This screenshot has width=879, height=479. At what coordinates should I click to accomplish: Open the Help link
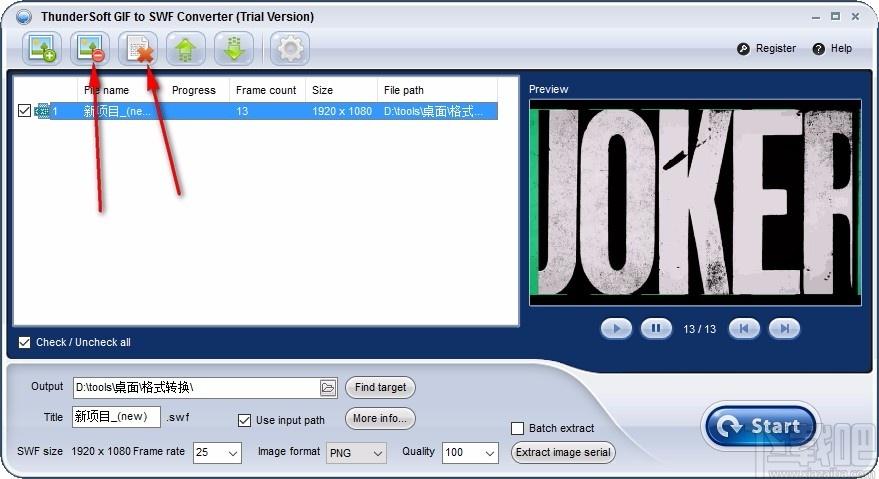click(832, 49)
